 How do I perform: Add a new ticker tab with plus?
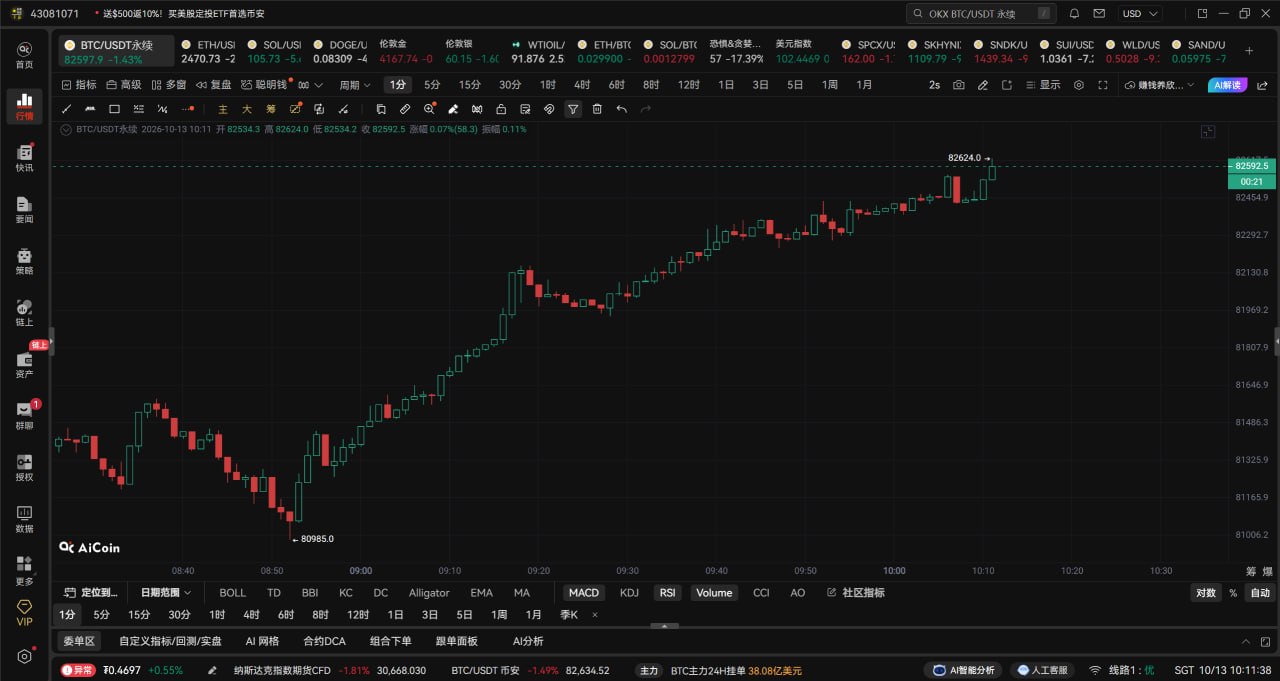pyautogui.click(x=1249, y=51)
